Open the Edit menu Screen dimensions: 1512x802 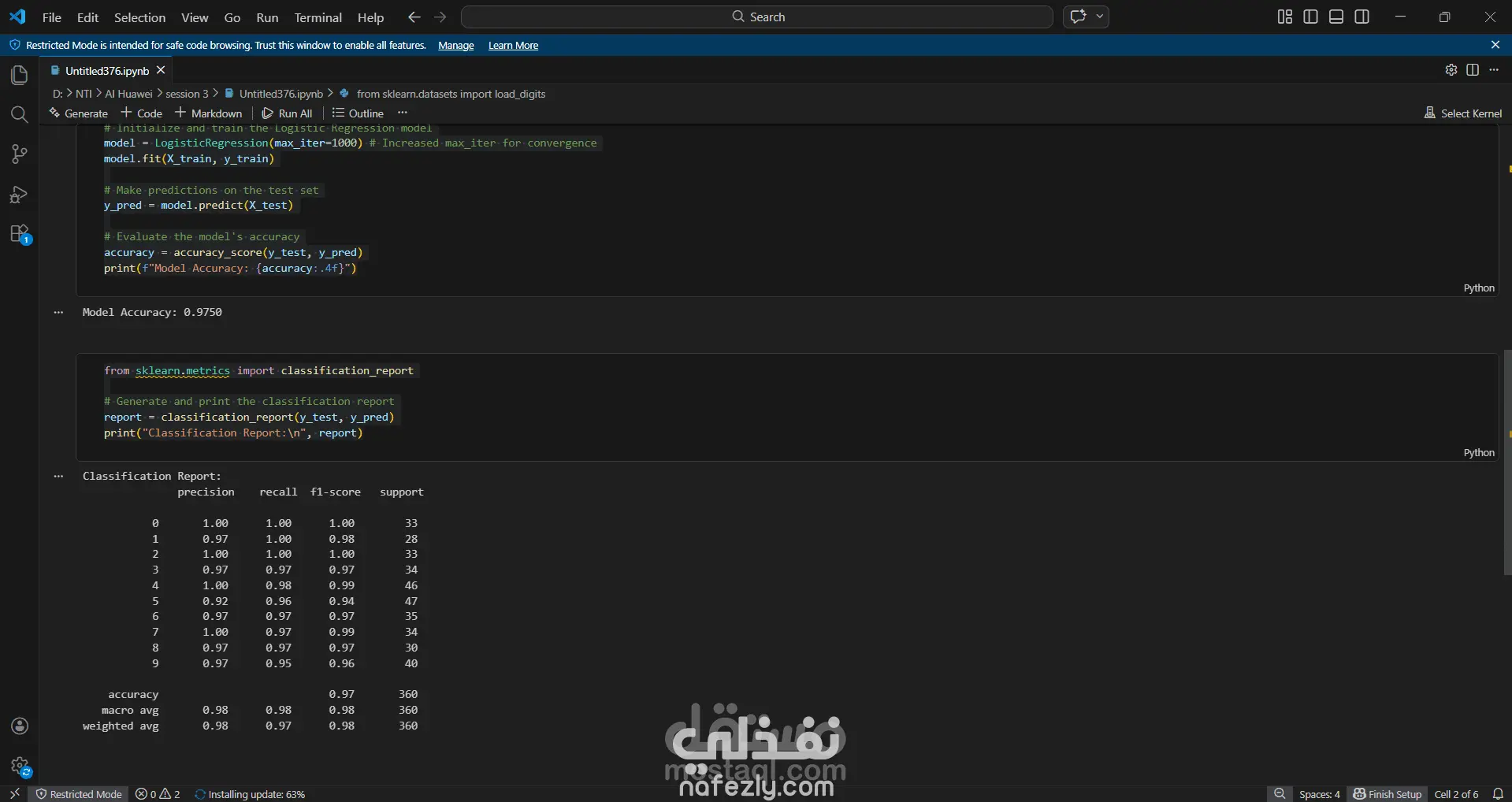[x=87, y=17]
